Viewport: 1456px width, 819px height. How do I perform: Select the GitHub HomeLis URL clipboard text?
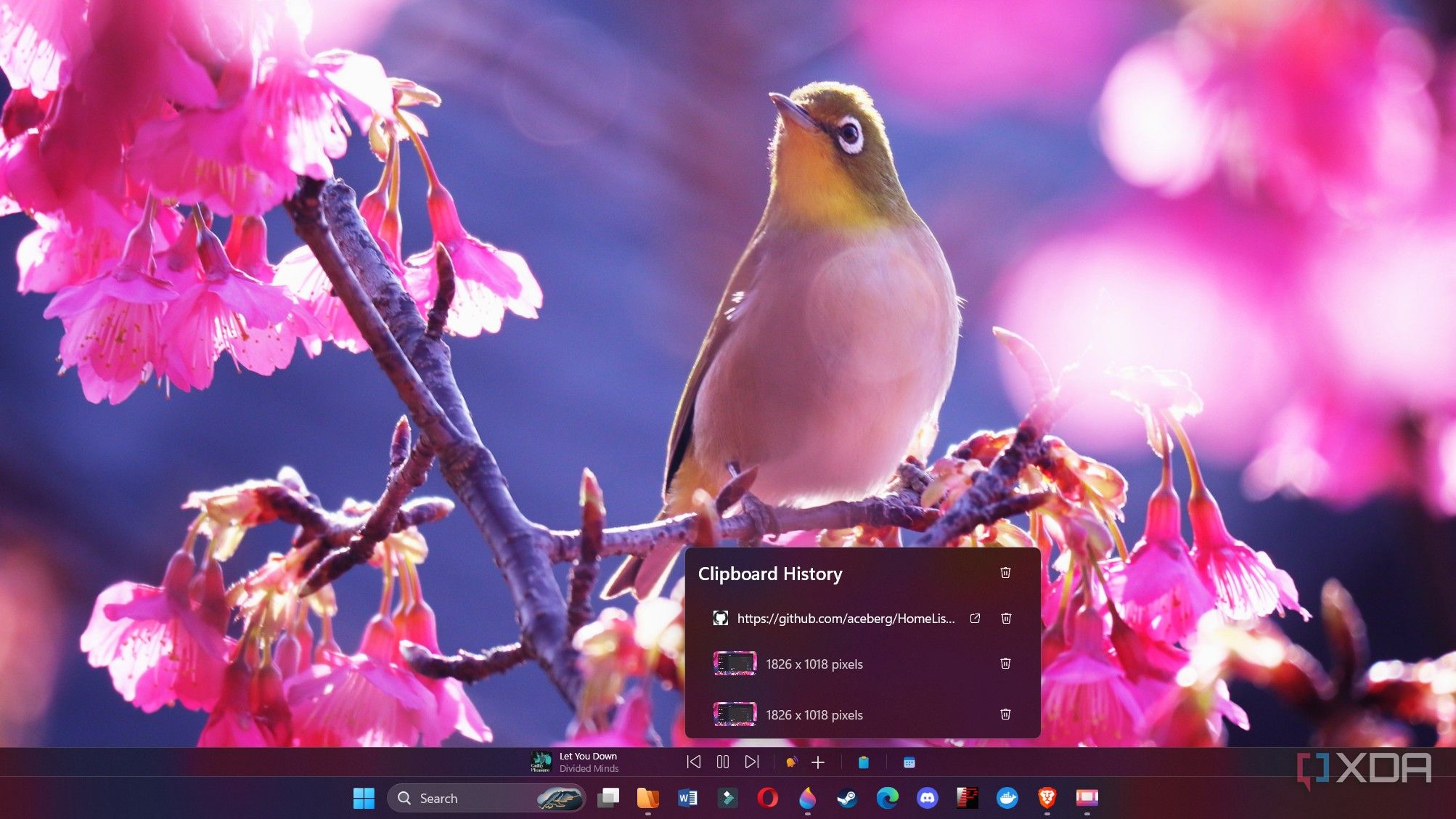(x=846, y=618)
